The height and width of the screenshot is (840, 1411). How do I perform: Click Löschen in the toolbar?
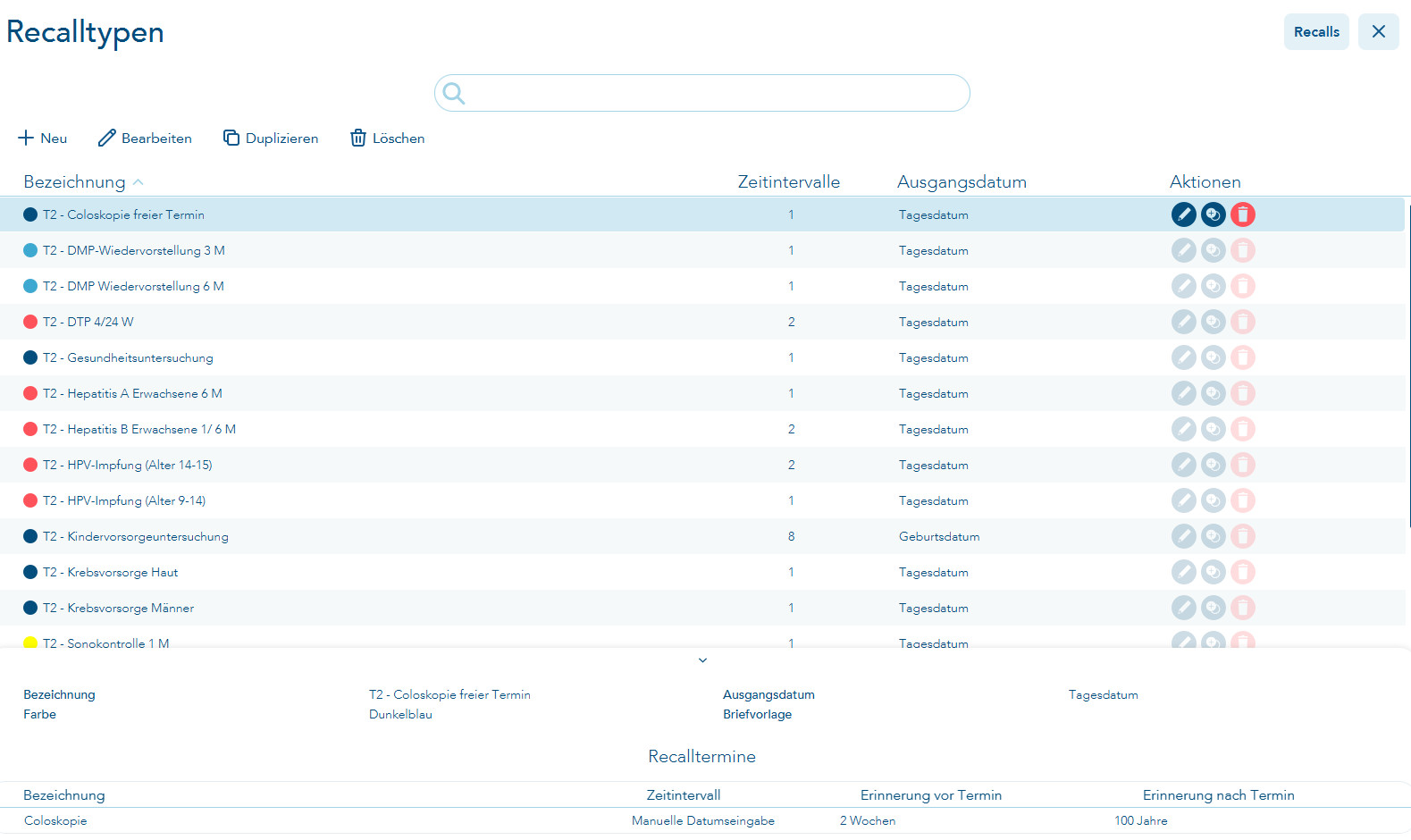pos(387,139)
